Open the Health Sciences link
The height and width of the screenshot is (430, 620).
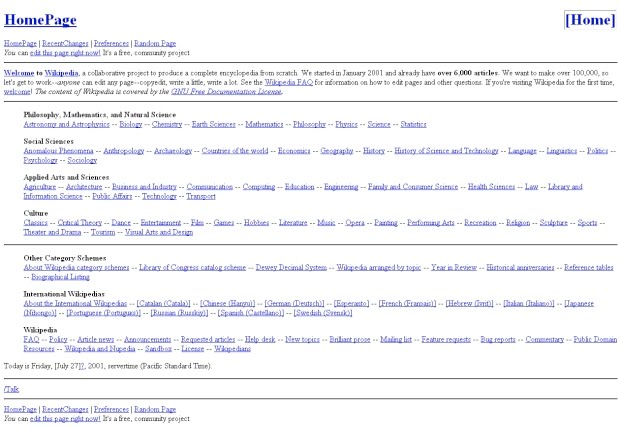point(491,187)
